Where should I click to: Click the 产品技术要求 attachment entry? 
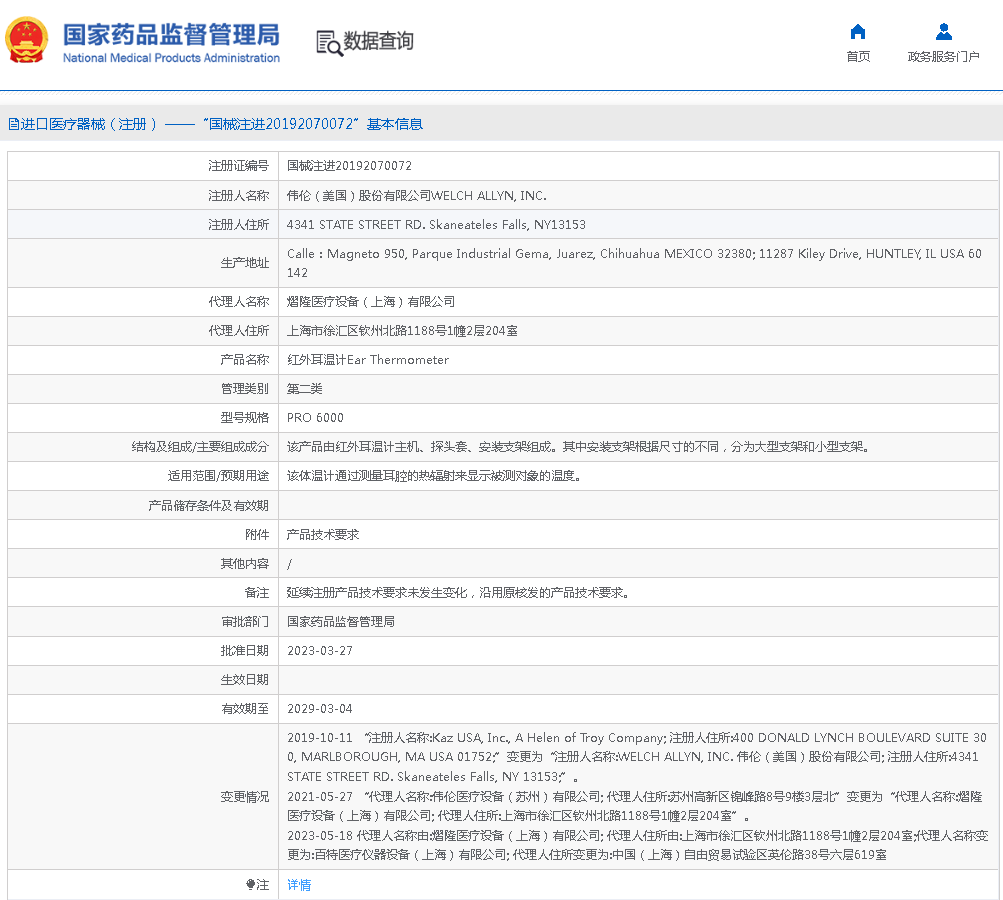point(323,535)
